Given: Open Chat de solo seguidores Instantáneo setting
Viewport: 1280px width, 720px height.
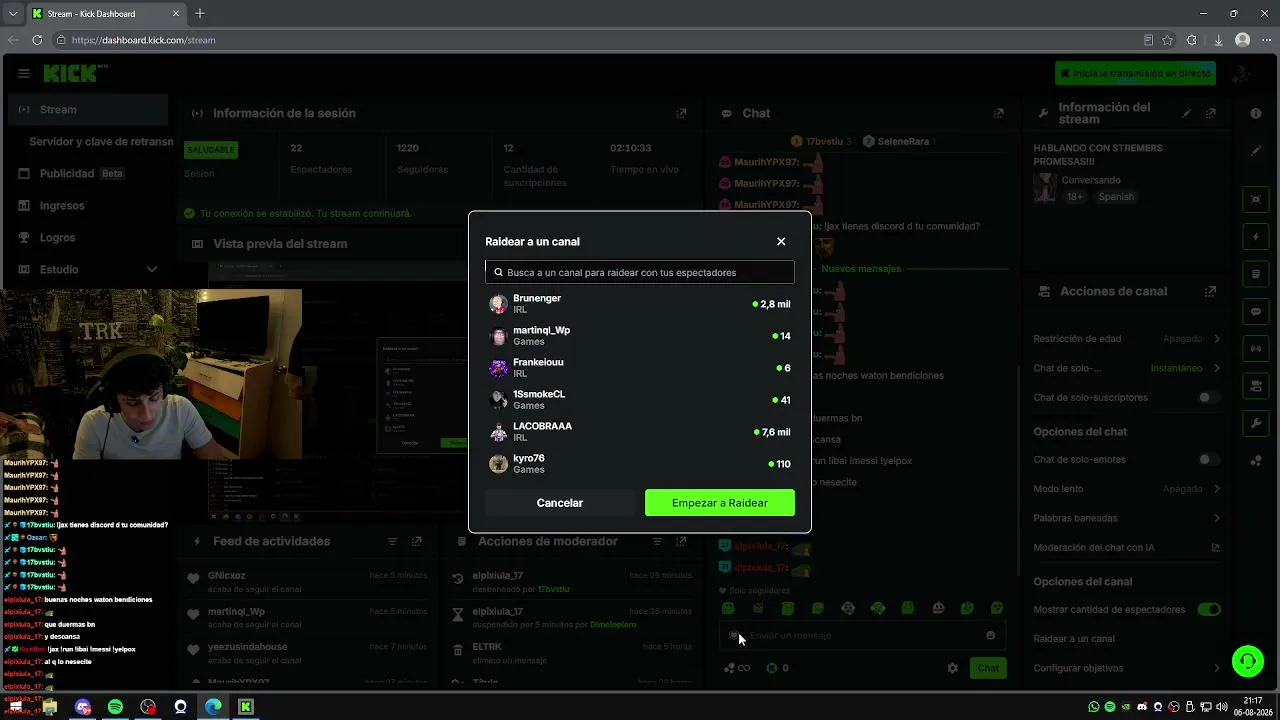Looking at the screenshot, I should [x=1127, y=368].
